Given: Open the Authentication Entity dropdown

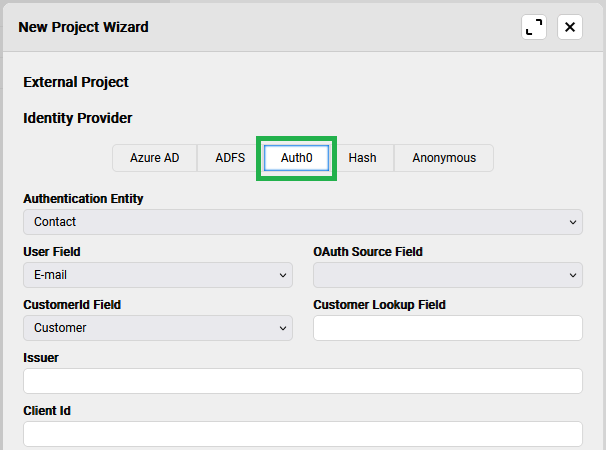Looking at the screenshot, I should [x=302, y=222].
